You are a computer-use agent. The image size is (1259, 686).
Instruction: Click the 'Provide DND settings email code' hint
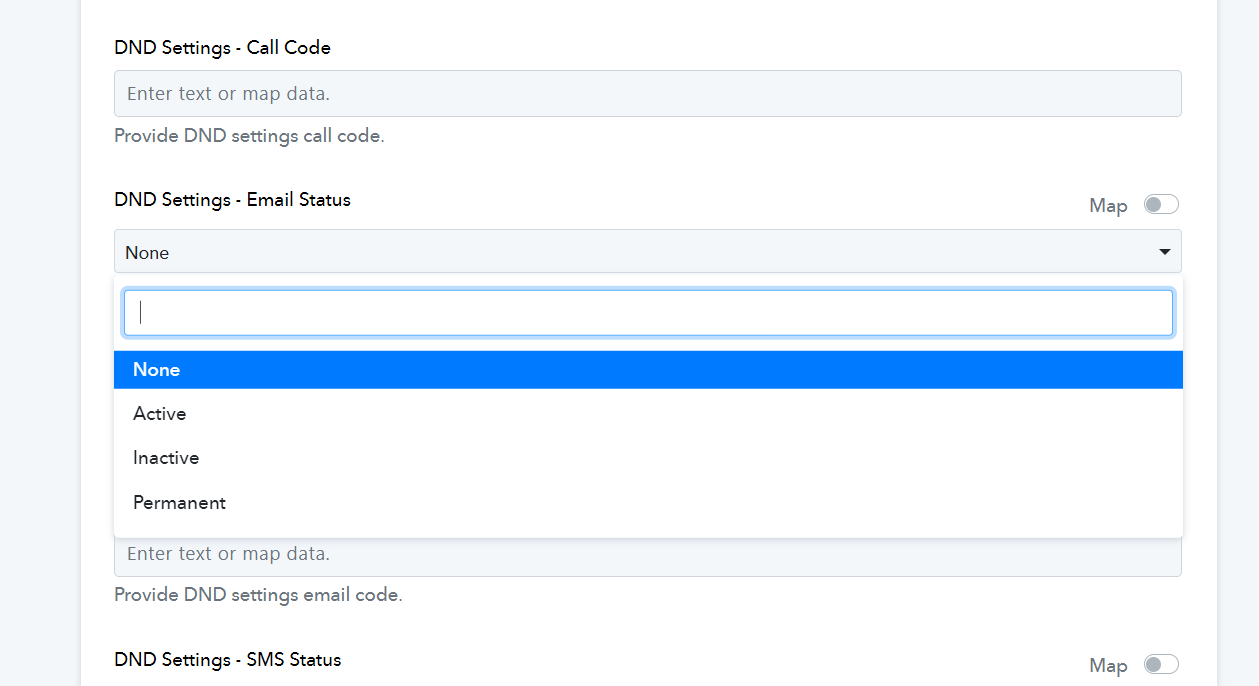pyautogui.click(x=258, y=596)
